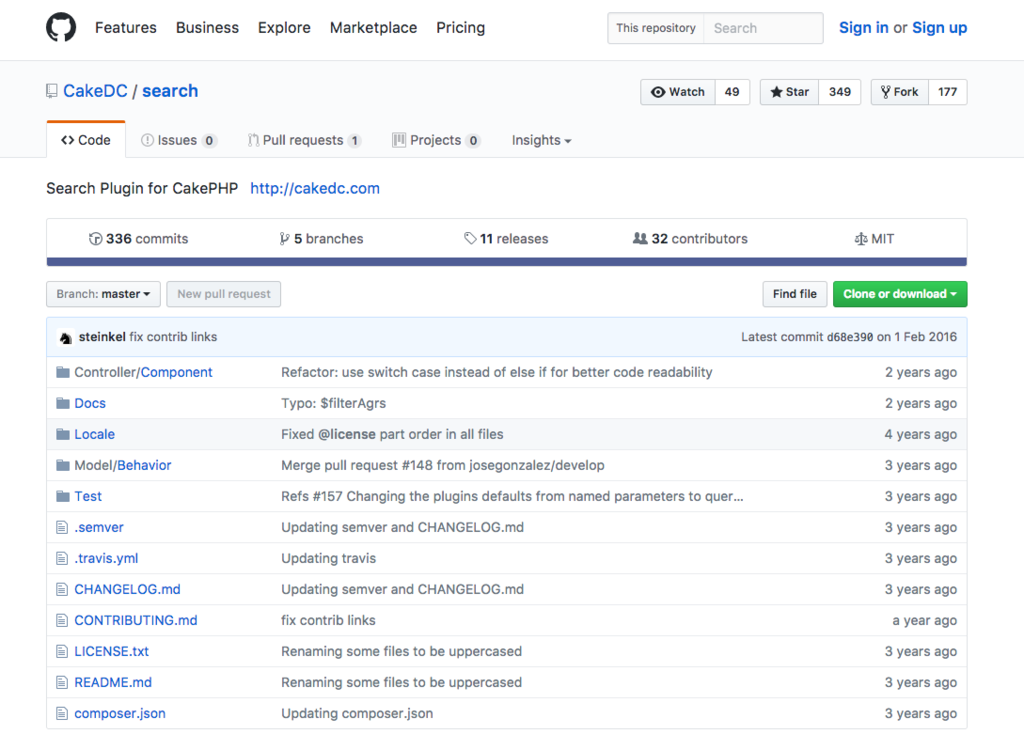The height and width of the screenshot is (734, 1024).
Task: Click the Sign up link
Action: coord(939,27)
